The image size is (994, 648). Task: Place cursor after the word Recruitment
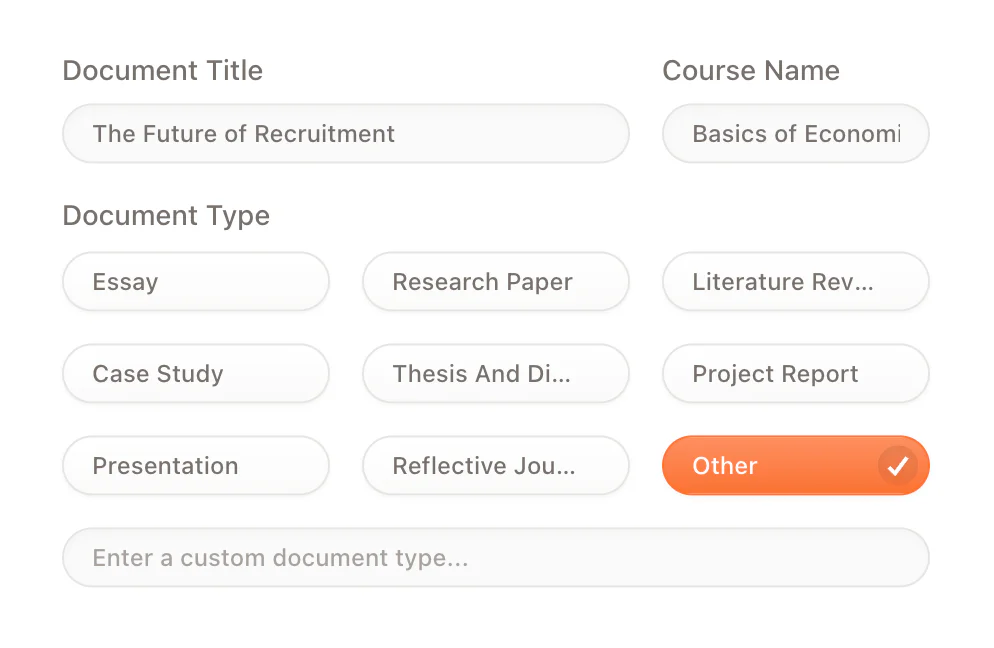pyautogui.click(x=397, y=134)
